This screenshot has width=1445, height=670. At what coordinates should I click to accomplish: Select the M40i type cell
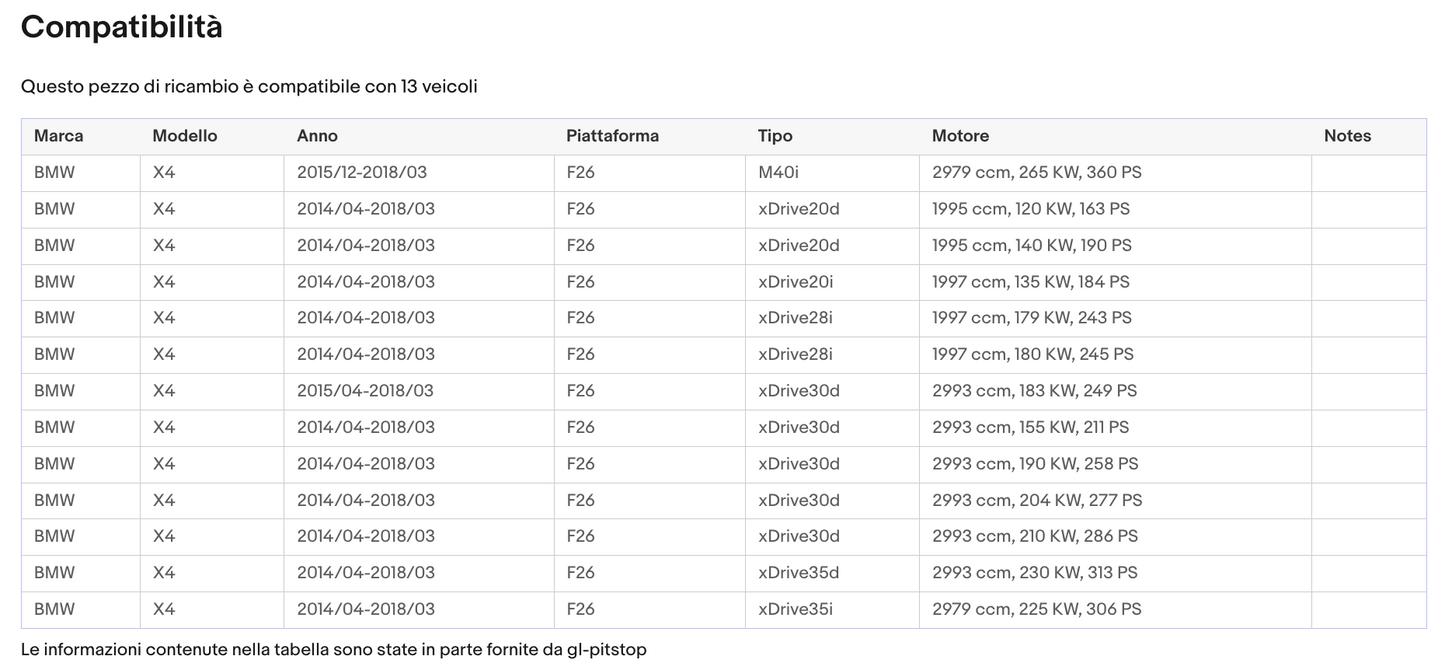778,172
